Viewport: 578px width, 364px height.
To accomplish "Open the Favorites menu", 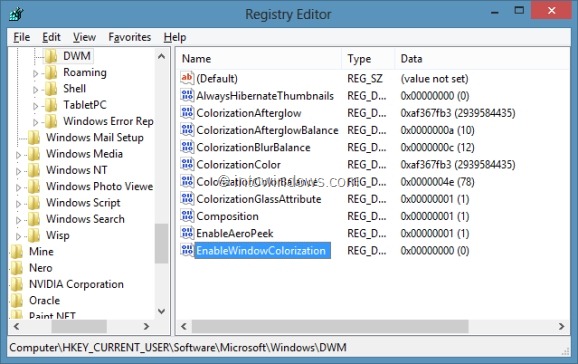I will point(129,37).
